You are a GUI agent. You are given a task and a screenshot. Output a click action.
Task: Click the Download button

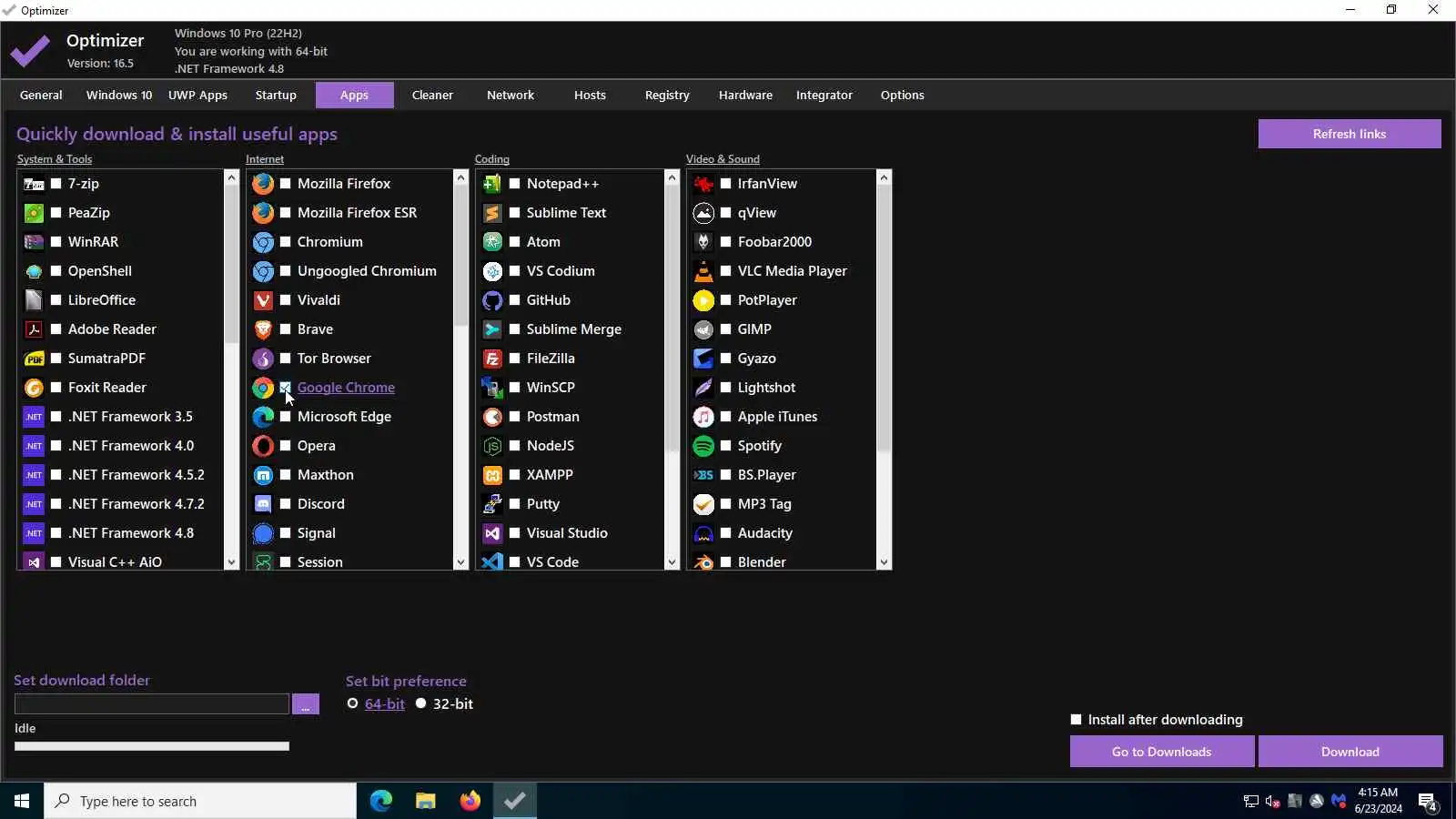[x=1350, y=752]
